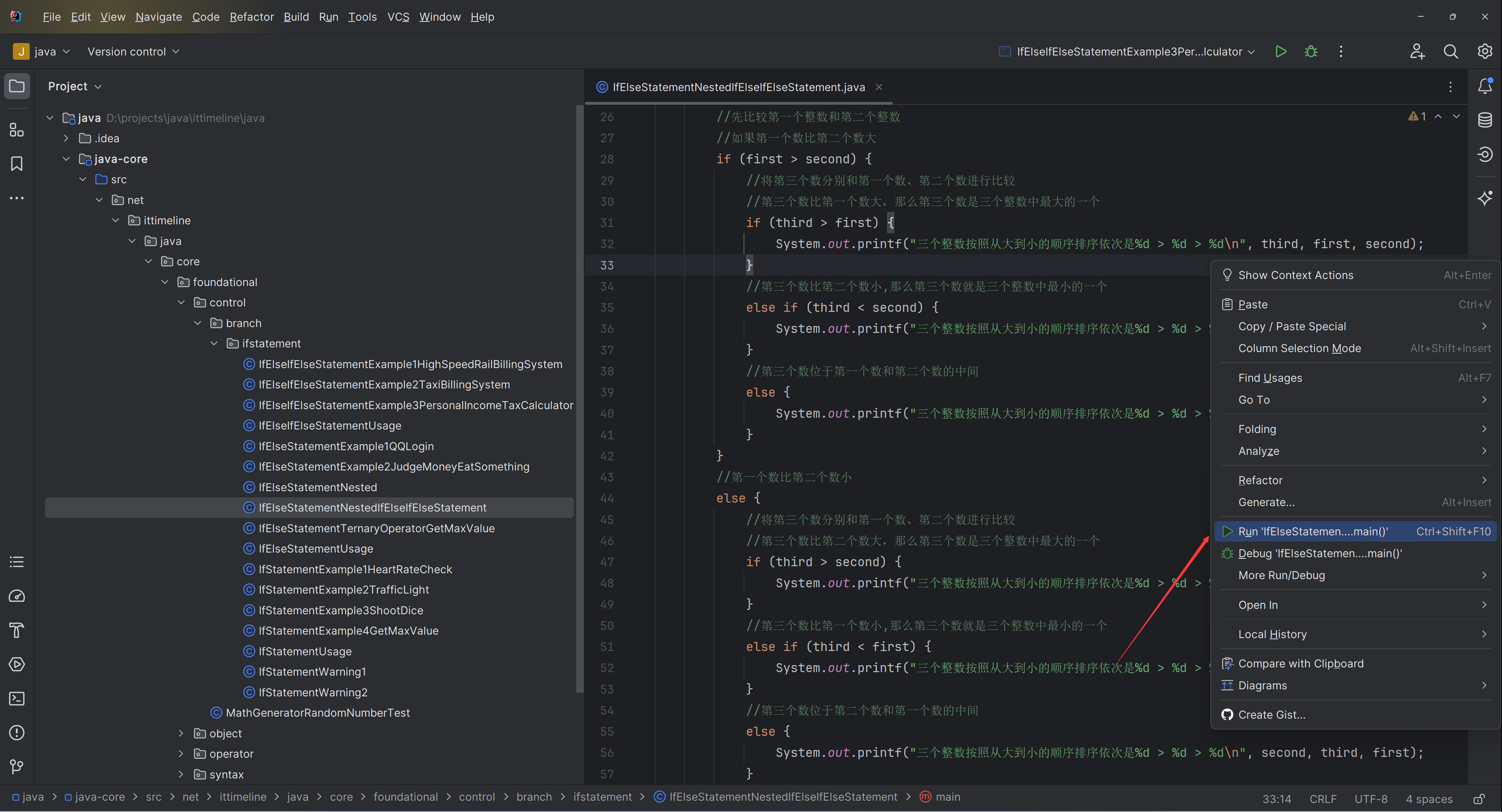Open the TODO list tool window icon
1502x812 pixels.
point(17,562)
